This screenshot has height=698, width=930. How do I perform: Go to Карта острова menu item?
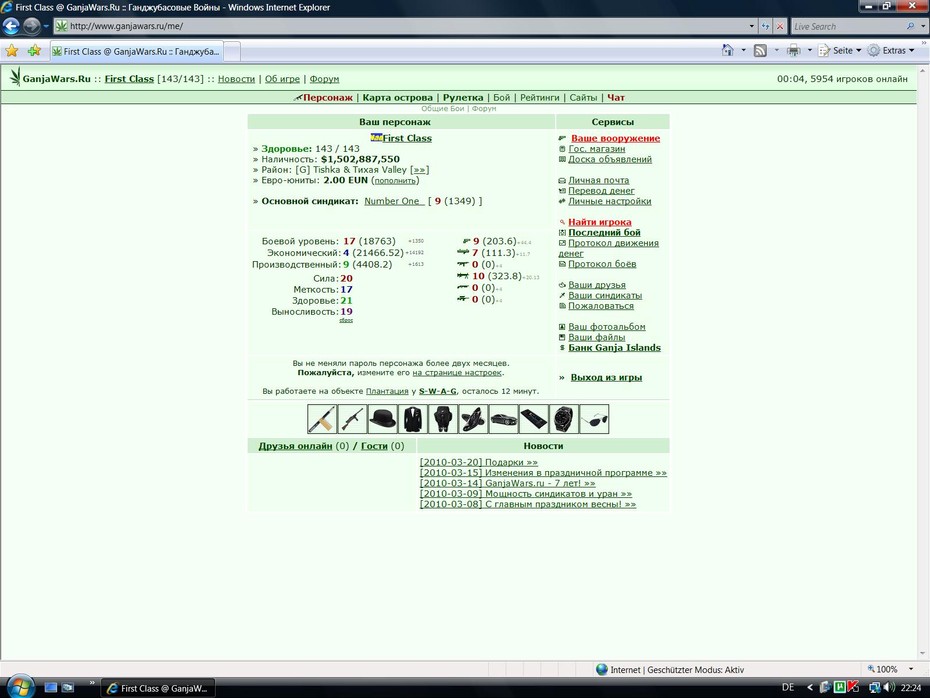coord(397,97)
